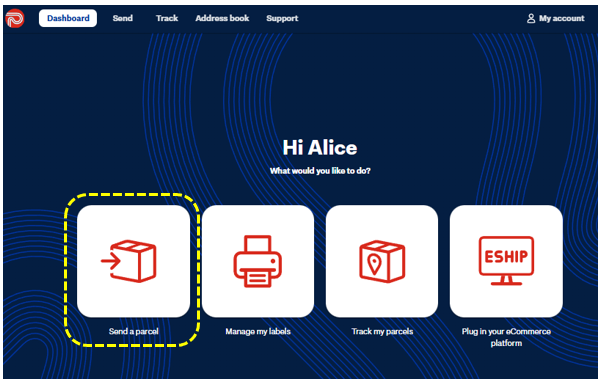The height and width of the screenshot is (385, 599).
Task: Open the Support menu item
Action: tap(282, 18)
